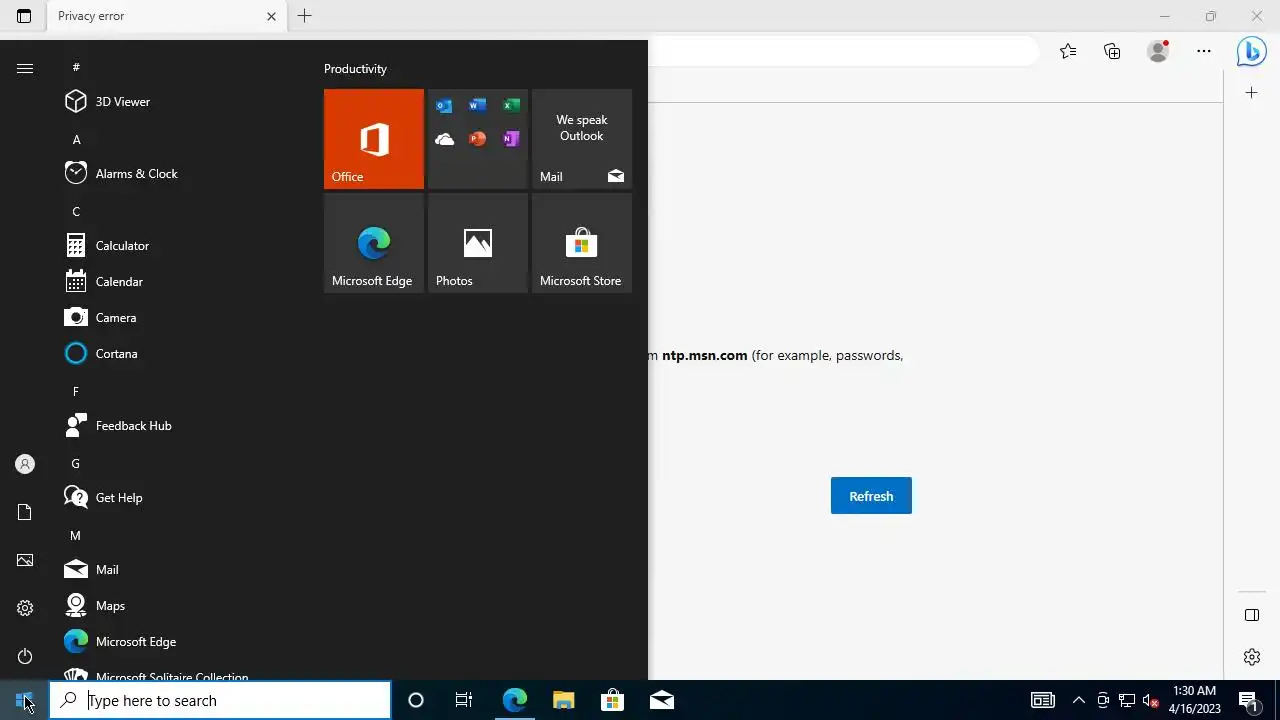Open Settings gear in the Start sidebar
The image size is (1280, 720).
[25, 608]
